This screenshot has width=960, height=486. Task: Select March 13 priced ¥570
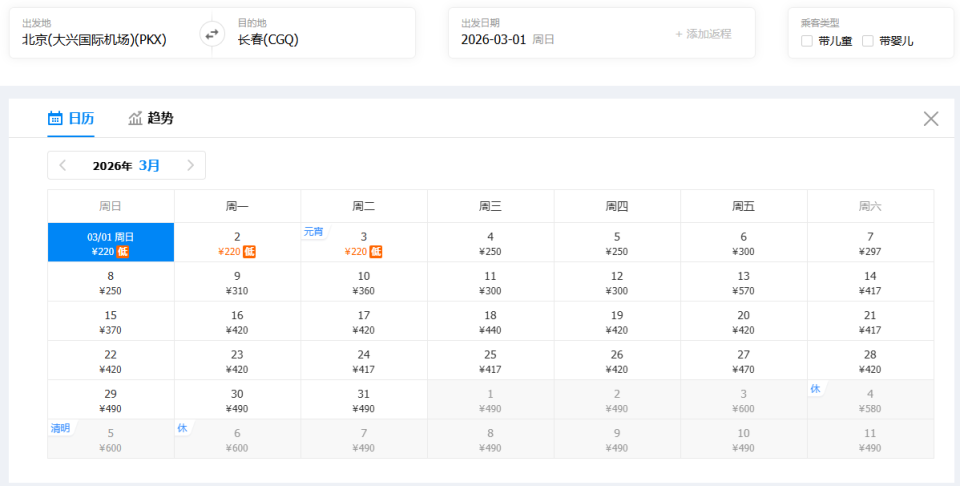click(744, 282)
